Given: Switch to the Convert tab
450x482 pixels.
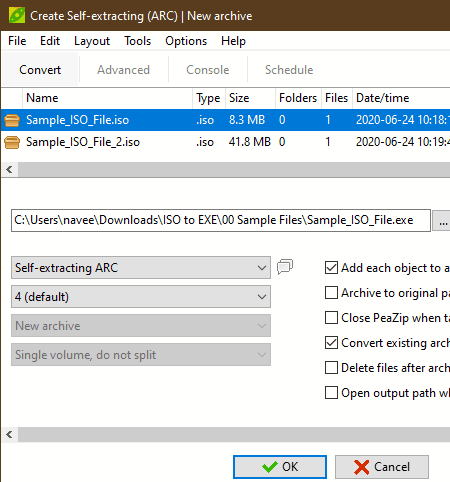Looking at the screenshot, I should 40,70.
